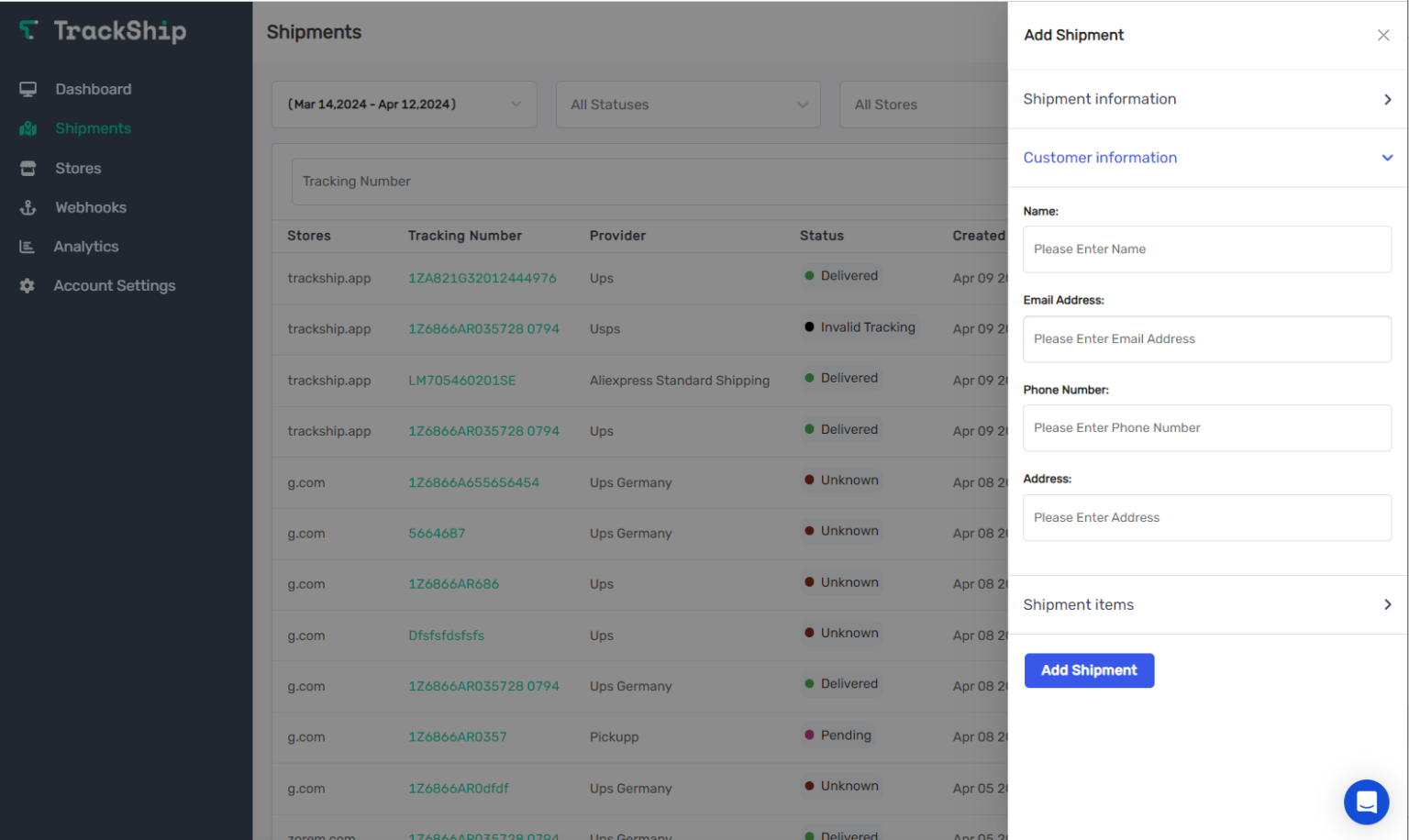This screenshot has height=840, width=1409.
Task: Click the Pending status badge
Action: (x=838, y=735)
